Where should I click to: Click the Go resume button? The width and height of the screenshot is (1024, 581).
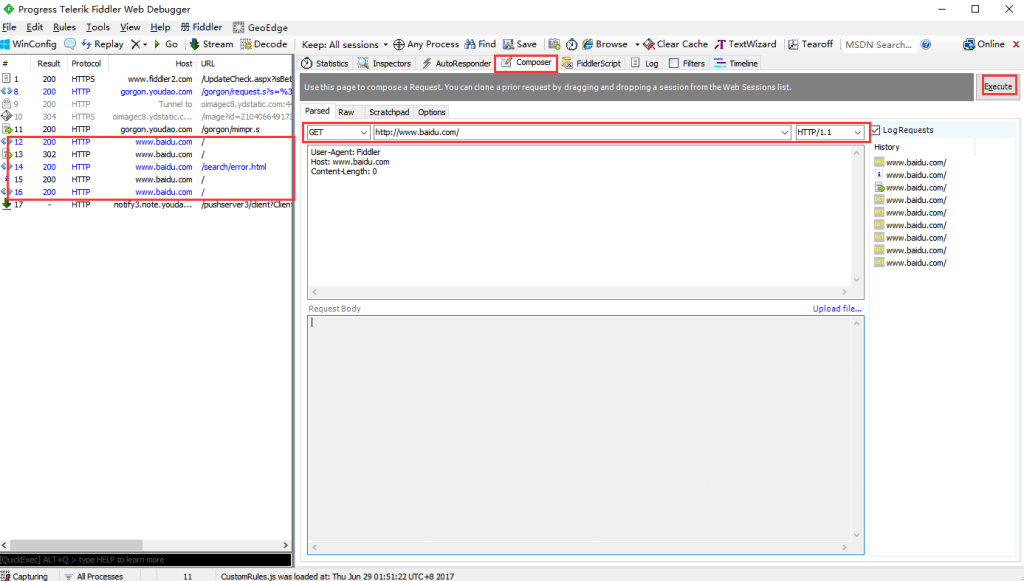pyautogui.click(x=166, y=44)
